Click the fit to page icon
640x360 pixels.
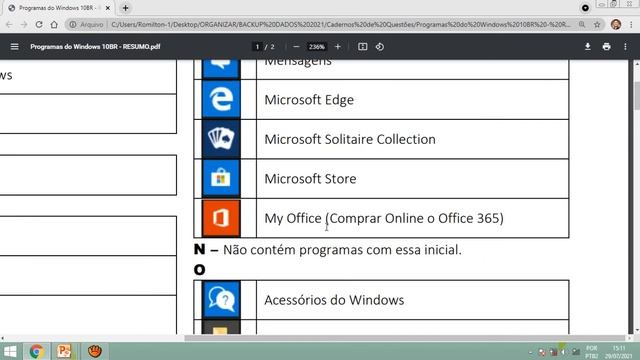362,47
